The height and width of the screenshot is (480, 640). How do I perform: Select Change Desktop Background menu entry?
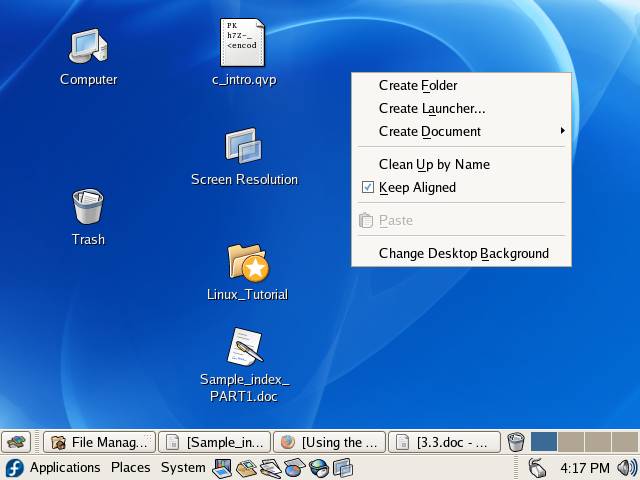click(x=463, y=253)
